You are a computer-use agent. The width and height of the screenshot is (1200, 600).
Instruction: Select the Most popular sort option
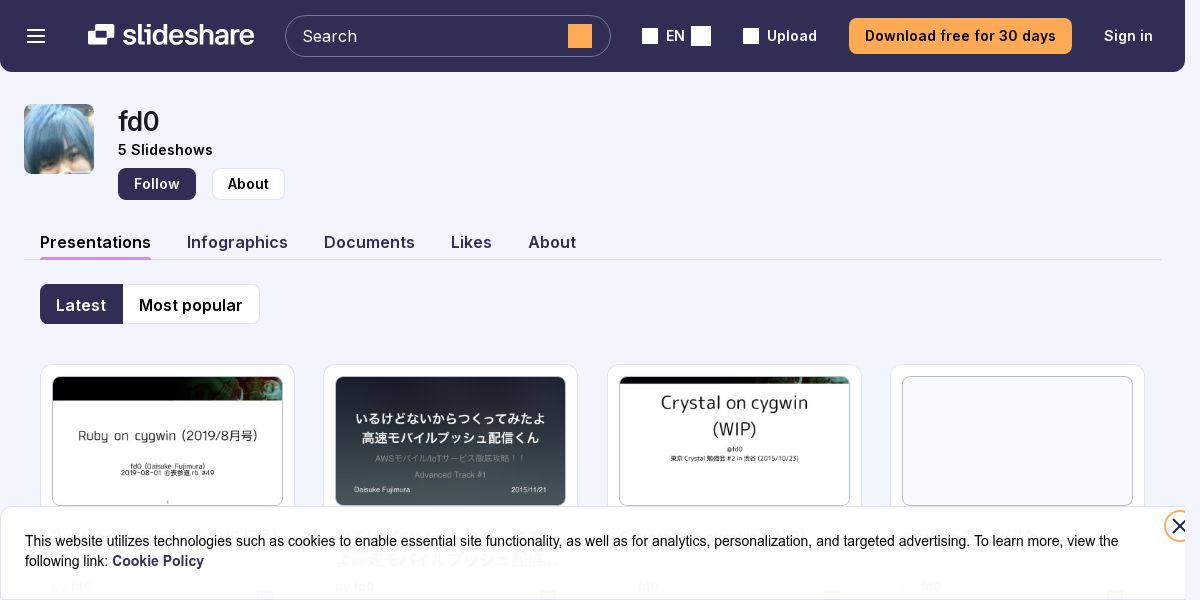coord(191,304)
